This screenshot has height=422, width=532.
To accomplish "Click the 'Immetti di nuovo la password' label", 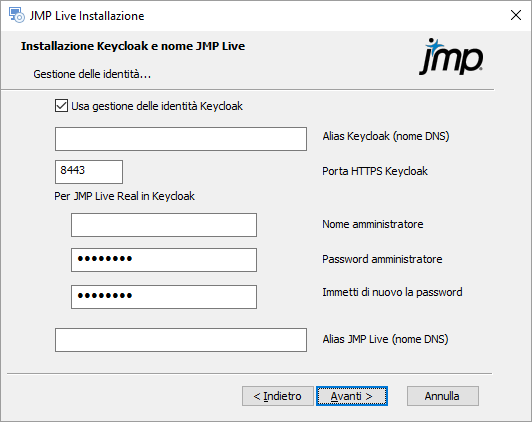I will pyautogui.click(x=392, y=292).
